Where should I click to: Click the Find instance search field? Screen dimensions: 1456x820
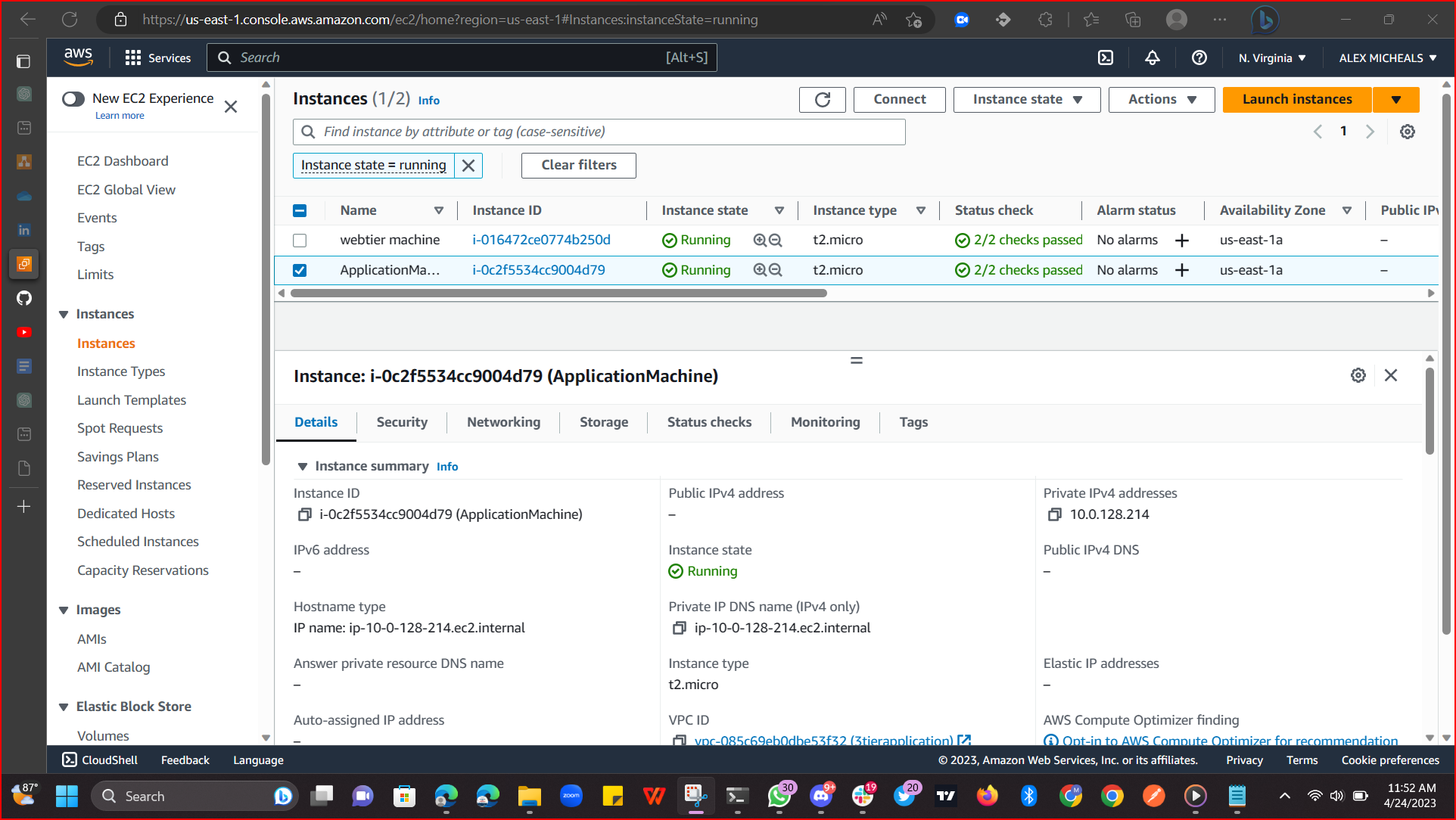pos(599,132)
